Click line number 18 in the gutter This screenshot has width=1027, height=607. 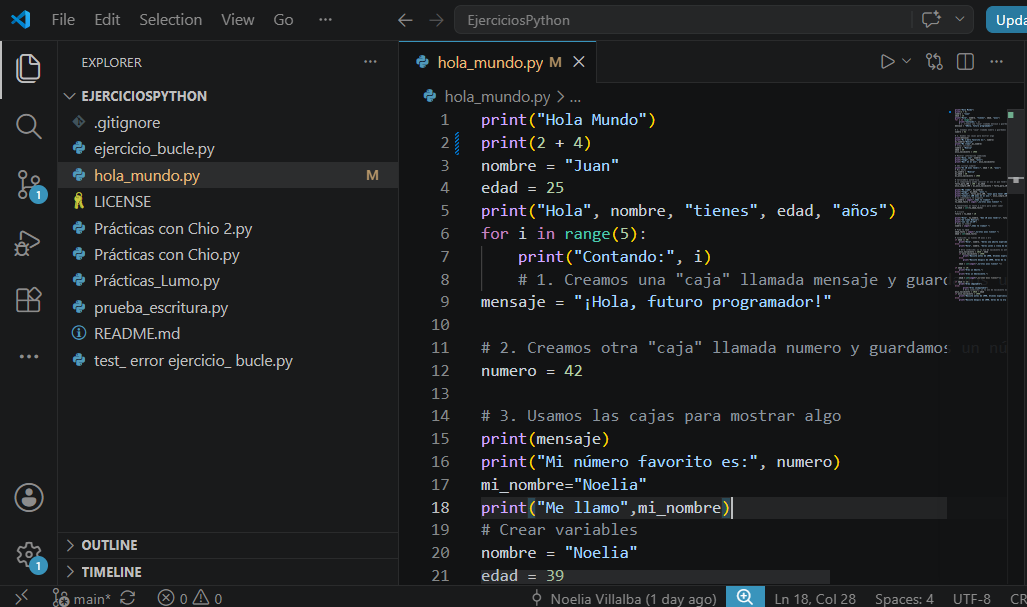[x=440, y=507]
